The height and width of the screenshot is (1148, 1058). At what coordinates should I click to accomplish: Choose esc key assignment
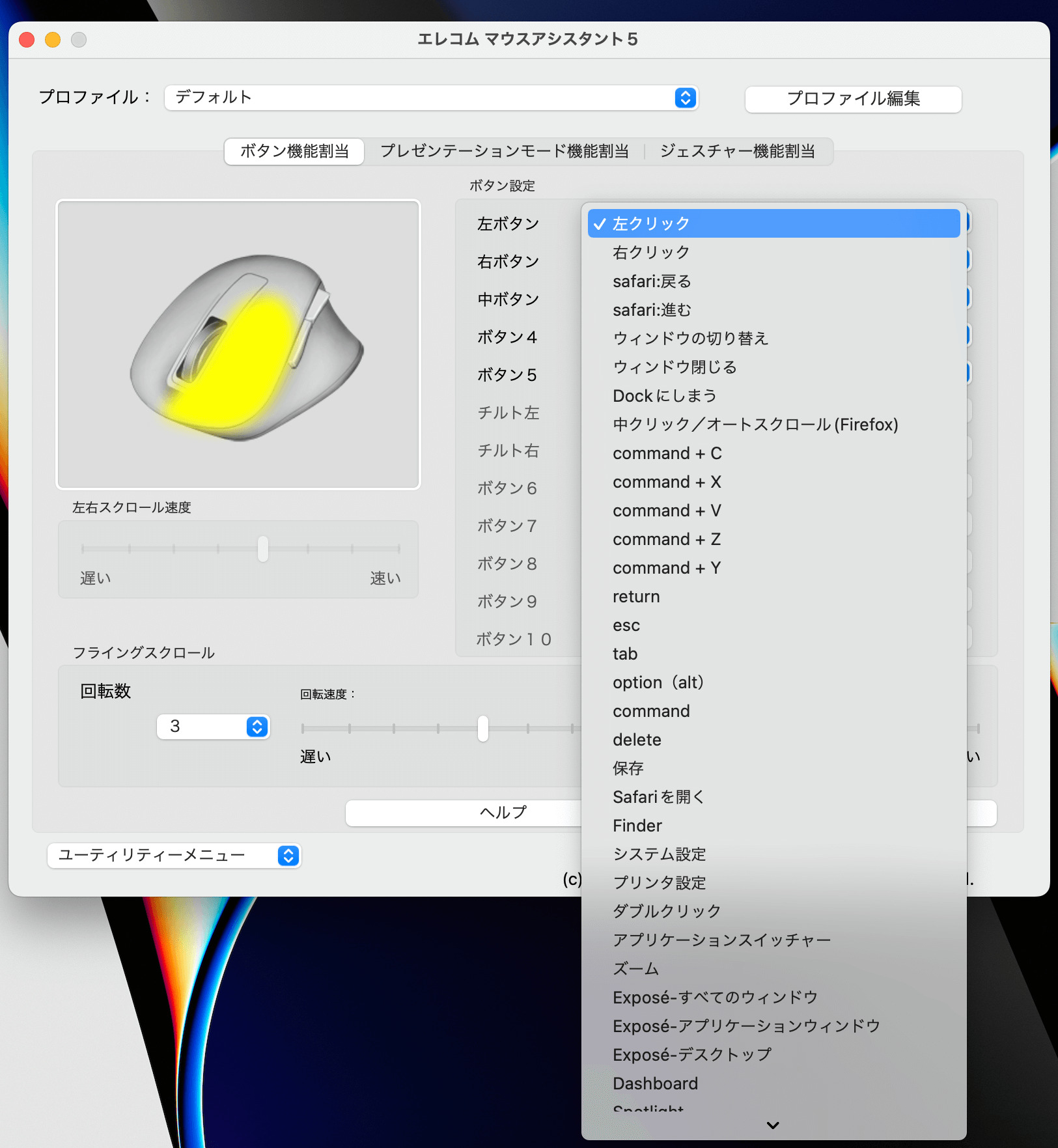tap(773, 624)
